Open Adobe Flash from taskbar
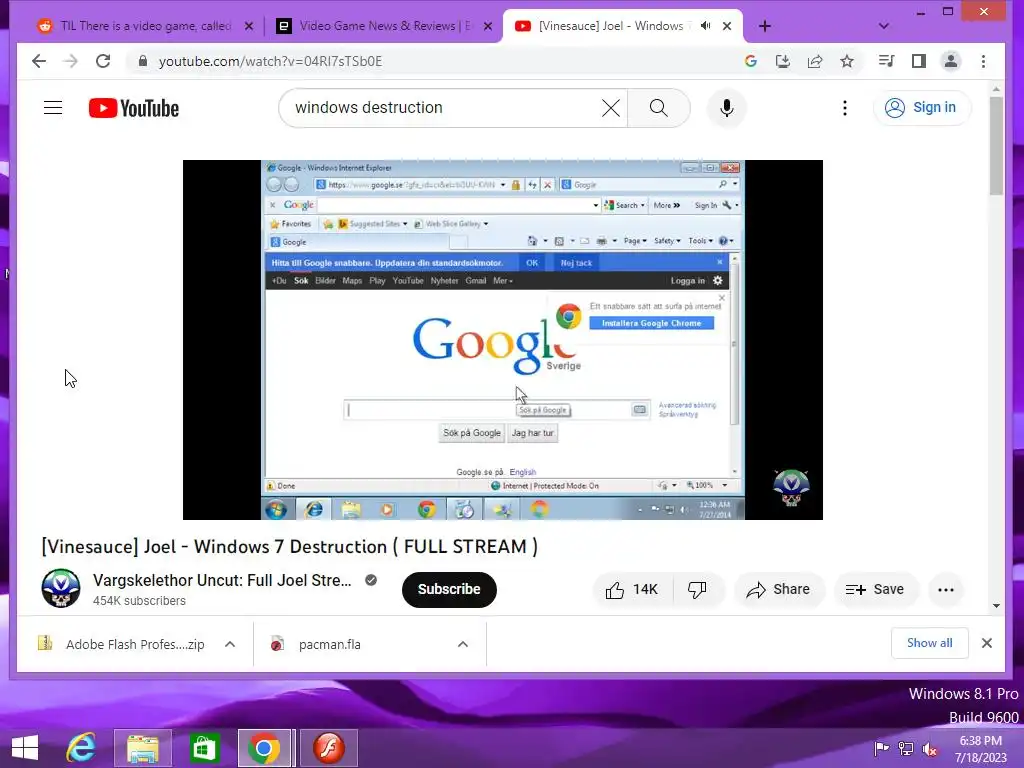Screen dimensions: 1024x768 coord(328,748)
